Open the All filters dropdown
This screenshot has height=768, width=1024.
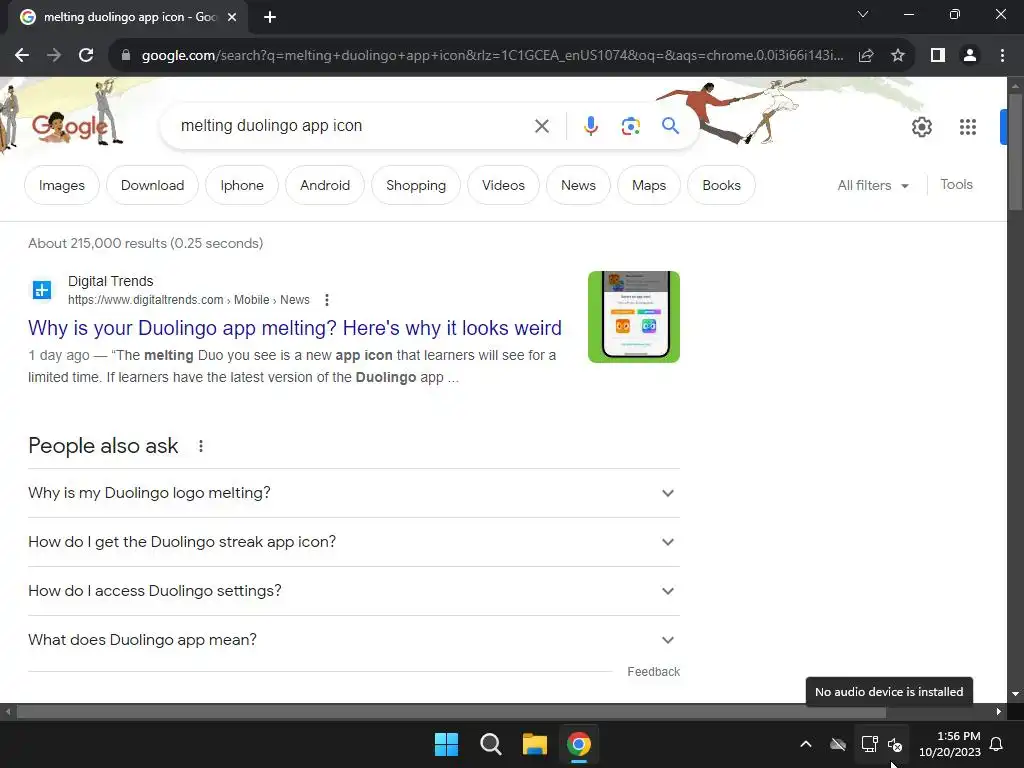click(873, 185)
